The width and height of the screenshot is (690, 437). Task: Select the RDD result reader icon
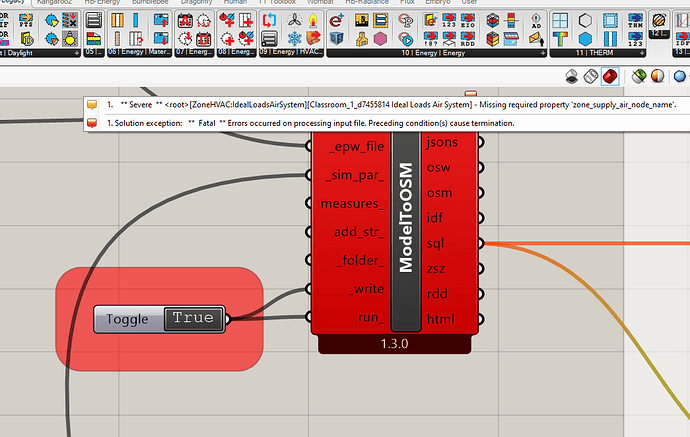tap(468, 39)
